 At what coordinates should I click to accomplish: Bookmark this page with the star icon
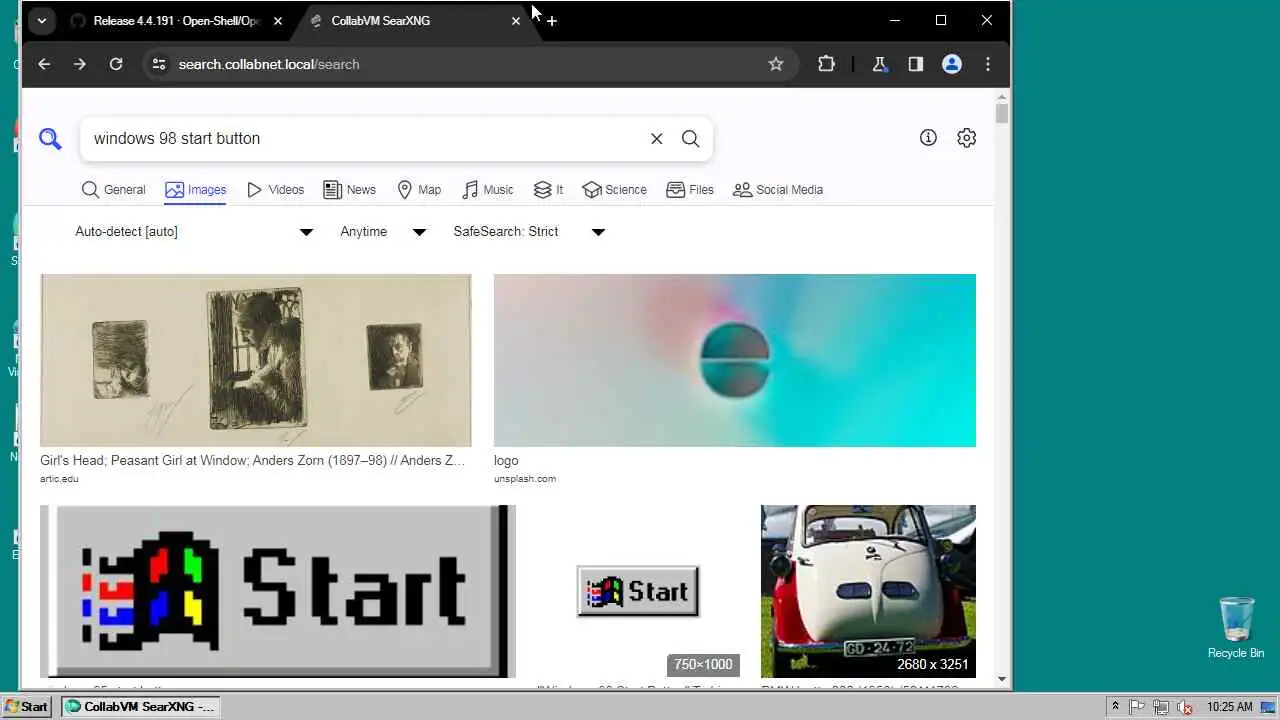coord(776,64)
